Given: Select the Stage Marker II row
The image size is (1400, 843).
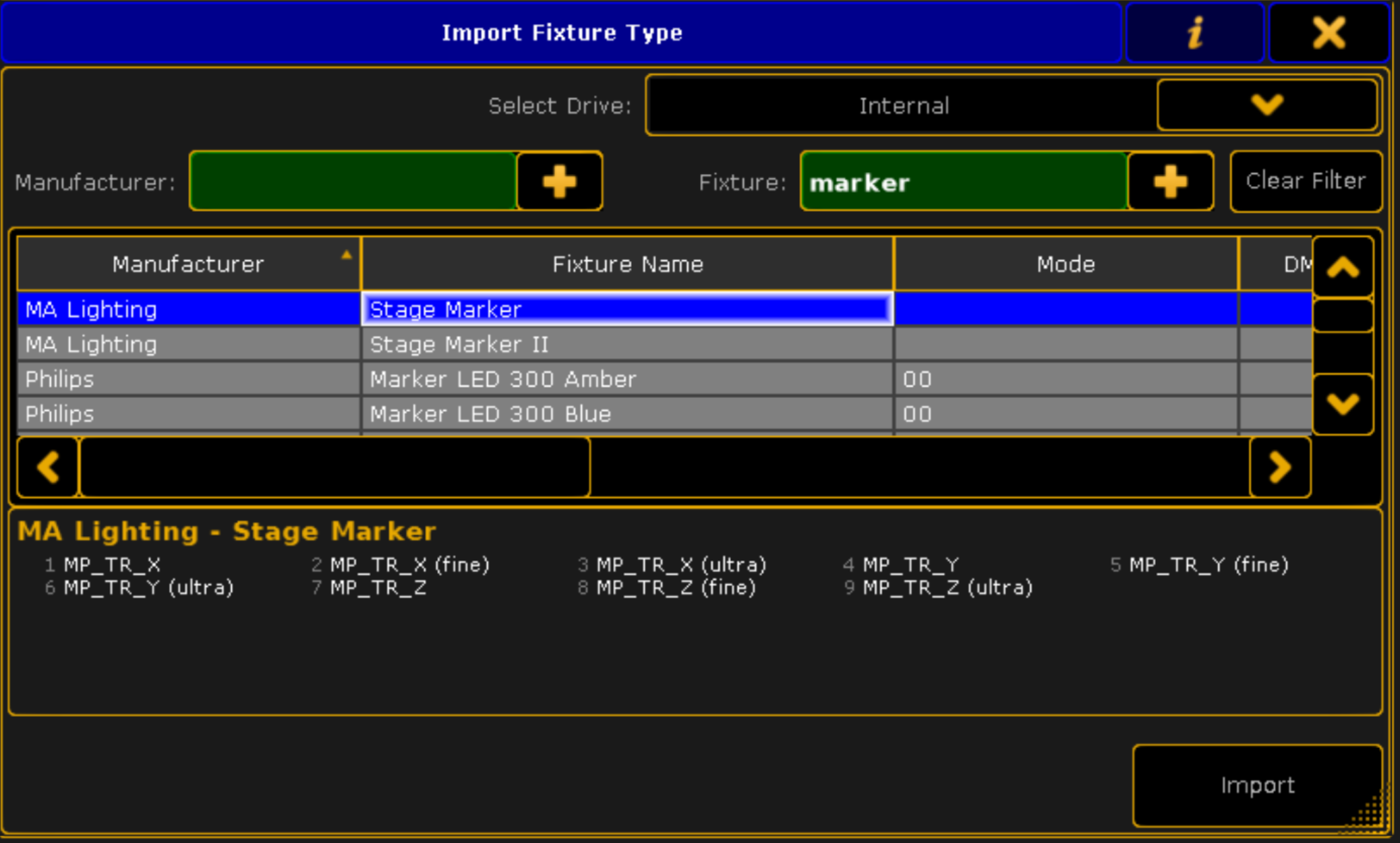Looking at the screenshot, I should point(664,345).
